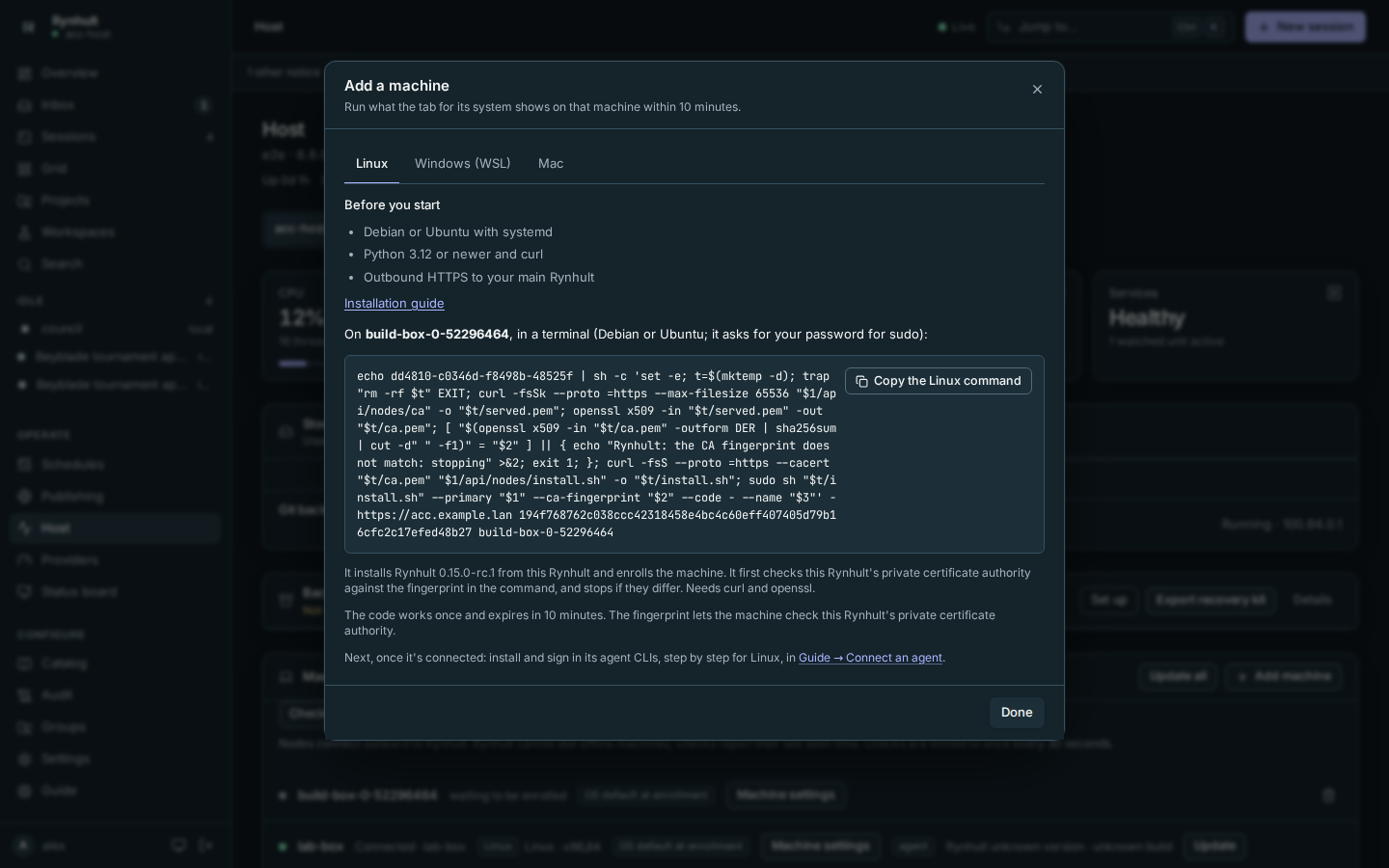The height and width of the screenshot is (868, 1389).
Task: Select the Mac tab
Action: click(551, 164)
